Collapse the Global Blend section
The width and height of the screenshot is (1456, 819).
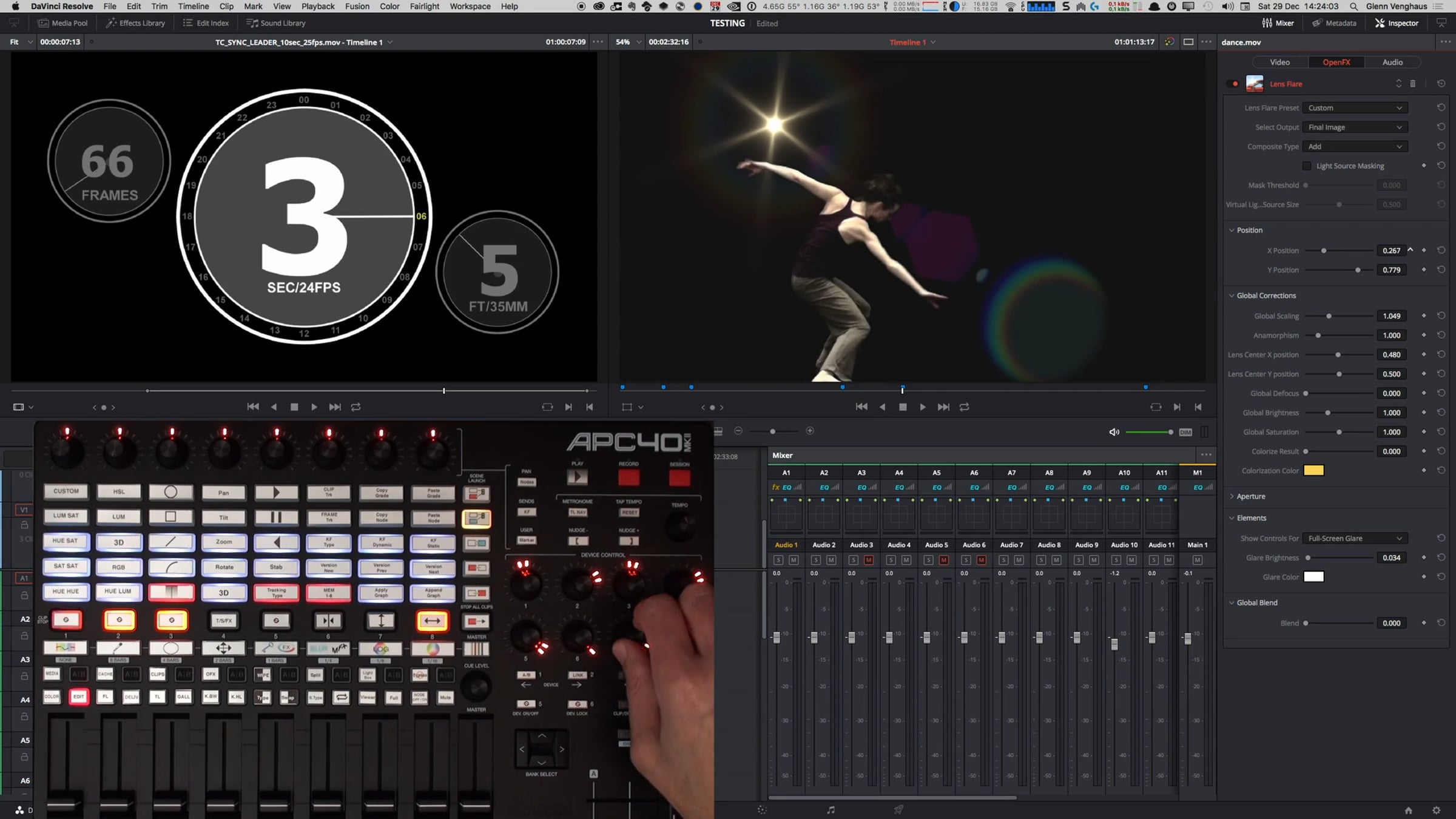(x=1232, y=602)
